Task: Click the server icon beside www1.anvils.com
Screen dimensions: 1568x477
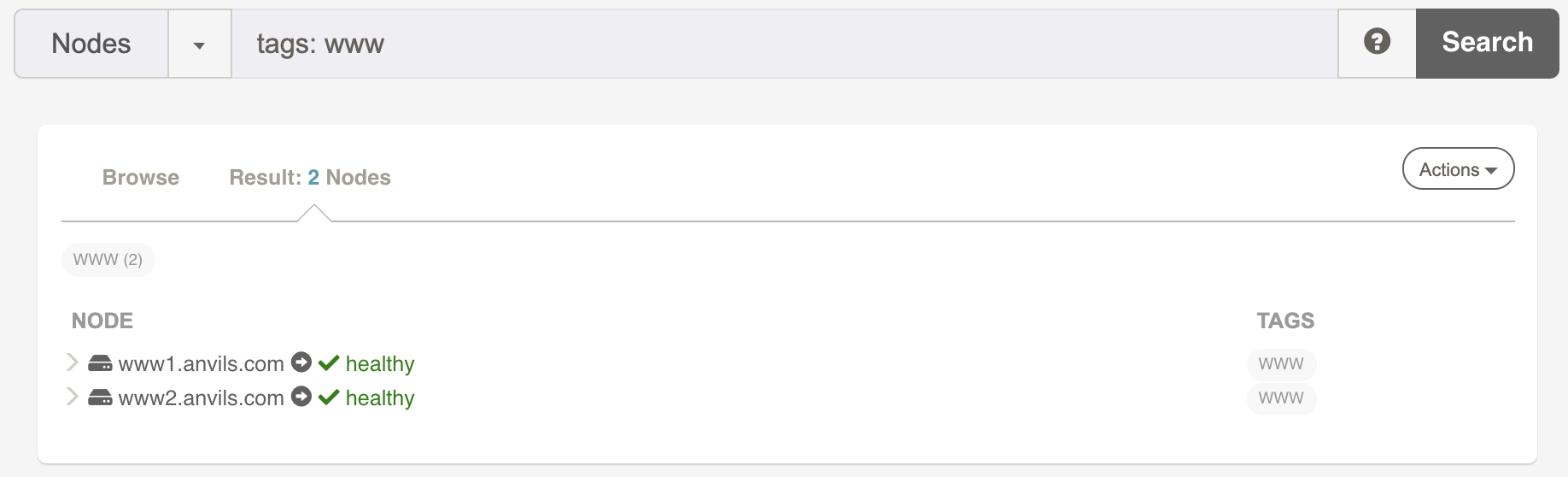Action: pyautogui.click(x=100, y=363)
